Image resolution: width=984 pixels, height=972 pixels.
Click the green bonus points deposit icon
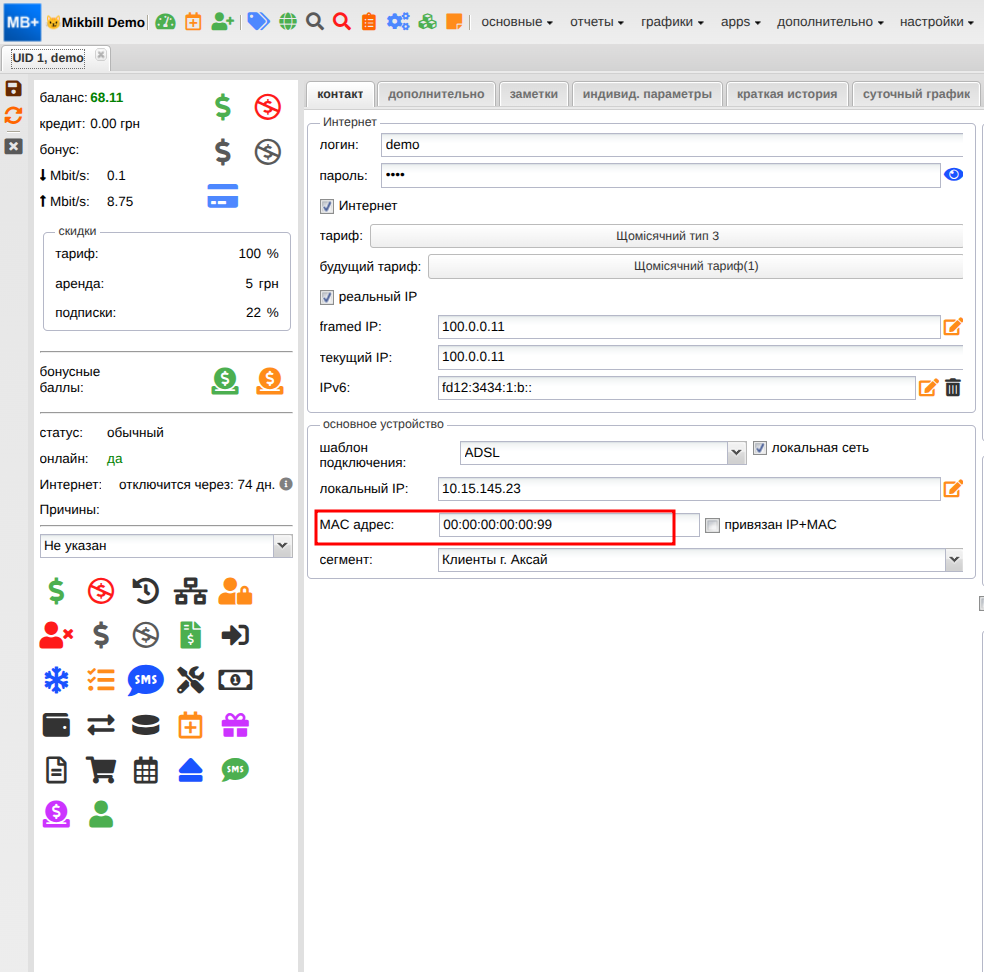(x=225, y=381)
